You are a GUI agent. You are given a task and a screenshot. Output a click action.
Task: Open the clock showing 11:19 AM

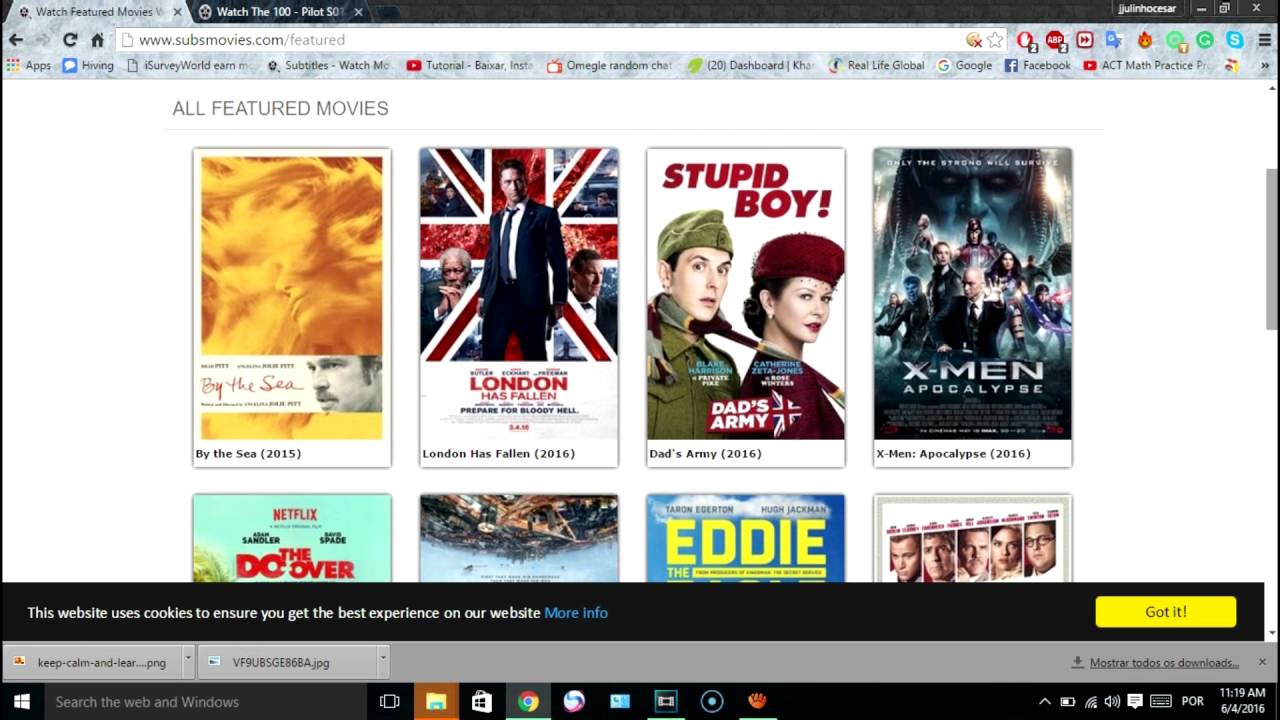click(1243, 701)
